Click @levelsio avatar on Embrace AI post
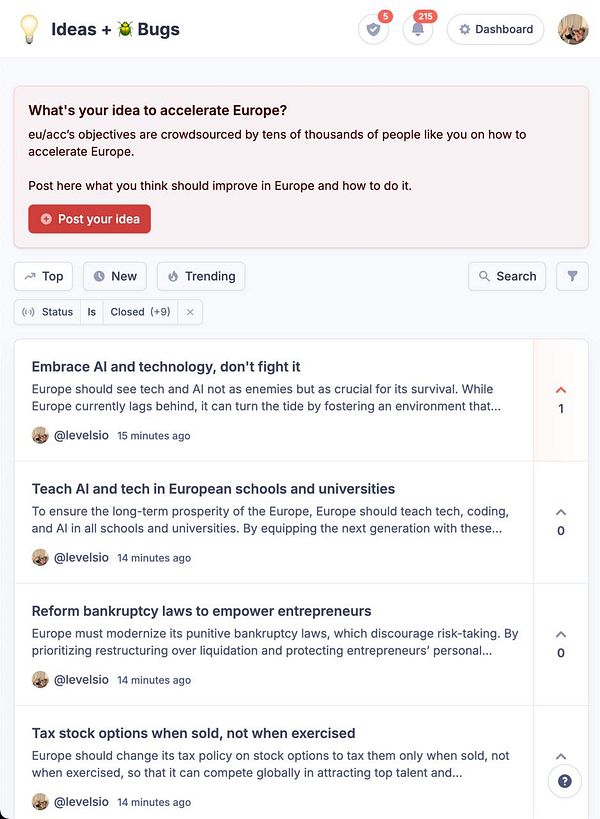This screenshot has height=819, width=600. 40,436
